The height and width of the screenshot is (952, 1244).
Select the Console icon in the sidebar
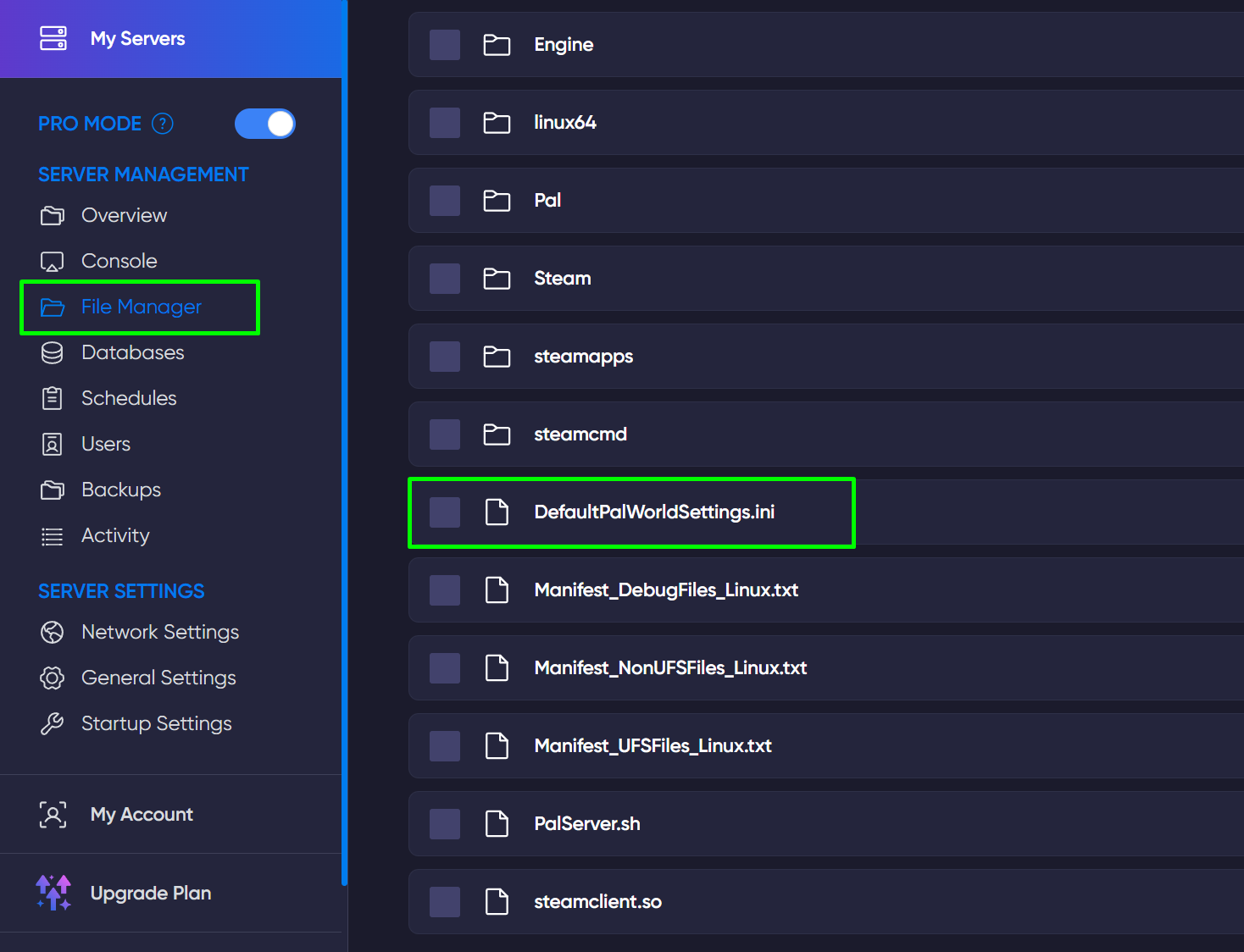pyautogui.click(x=52, y=261)
